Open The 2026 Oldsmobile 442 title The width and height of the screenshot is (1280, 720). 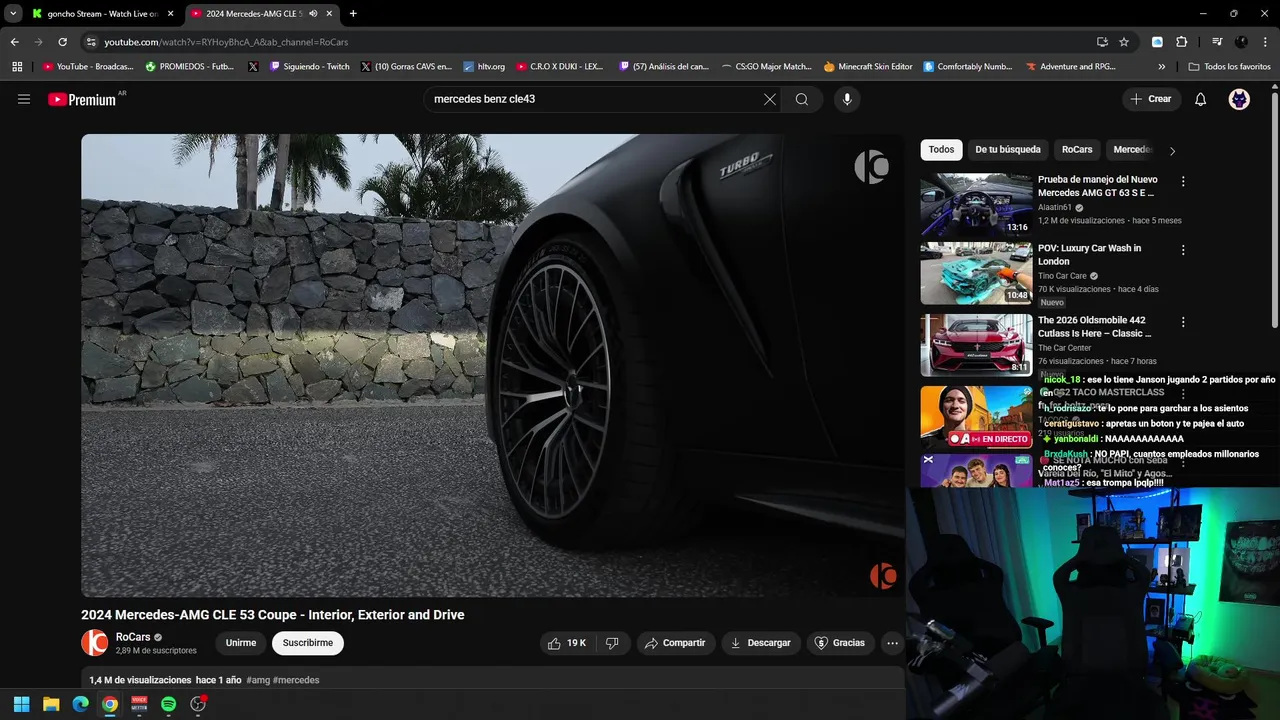click(x=1095, y=327)
